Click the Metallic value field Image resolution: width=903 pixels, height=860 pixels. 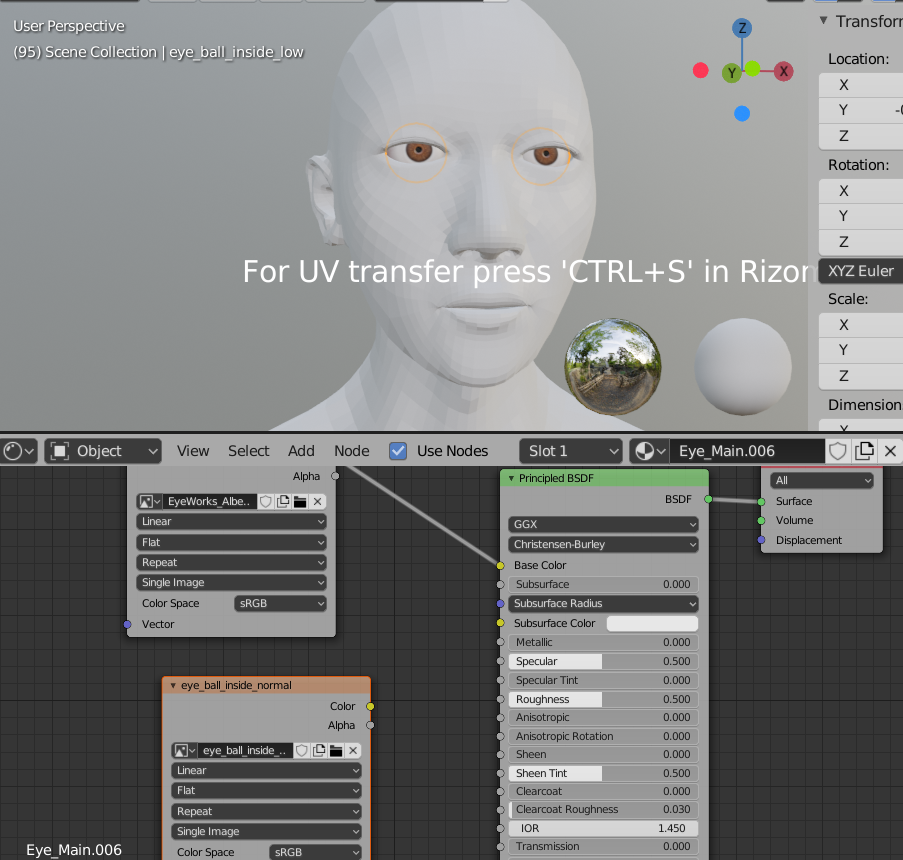pyautogui.click(x=604, y=642)
